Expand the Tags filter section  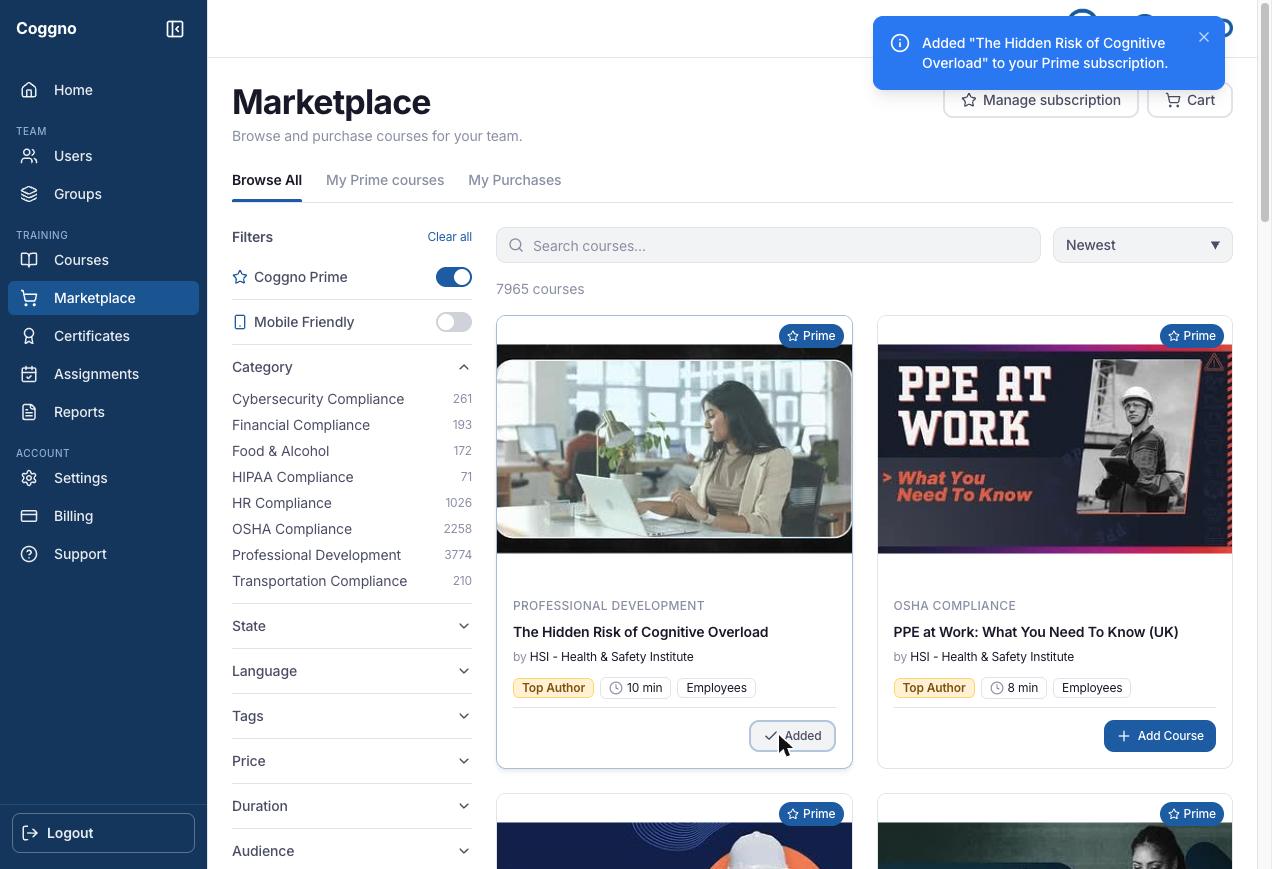(x=352, y=716)
